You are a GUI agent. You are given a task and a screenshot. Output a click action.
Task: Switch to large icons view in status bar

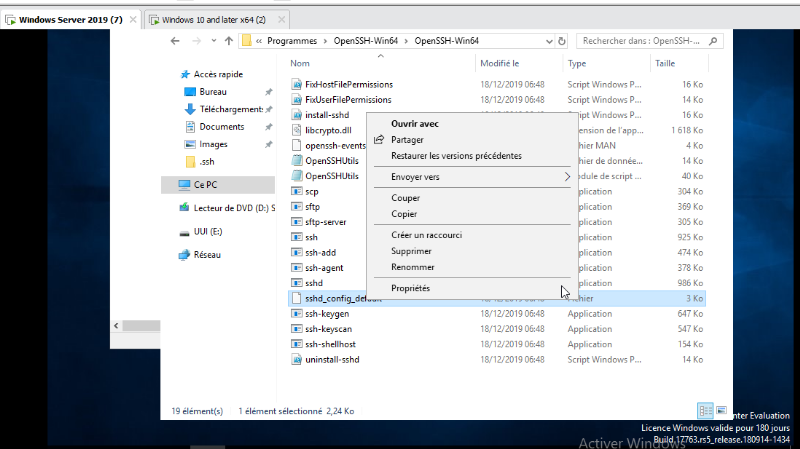coord(721,410)
